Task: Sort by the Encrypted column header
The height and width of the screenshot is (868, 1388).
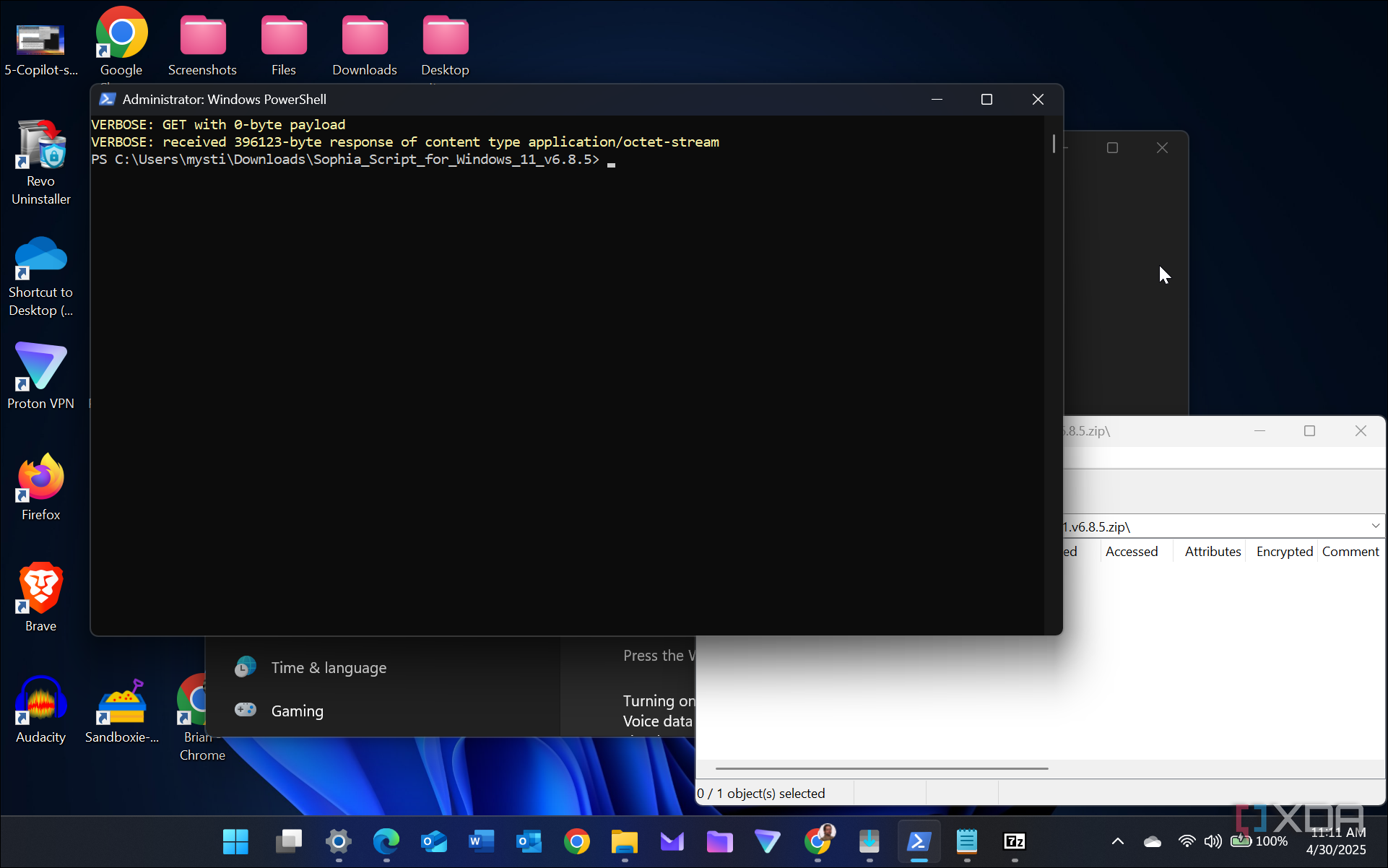Action: [1284, 552]
